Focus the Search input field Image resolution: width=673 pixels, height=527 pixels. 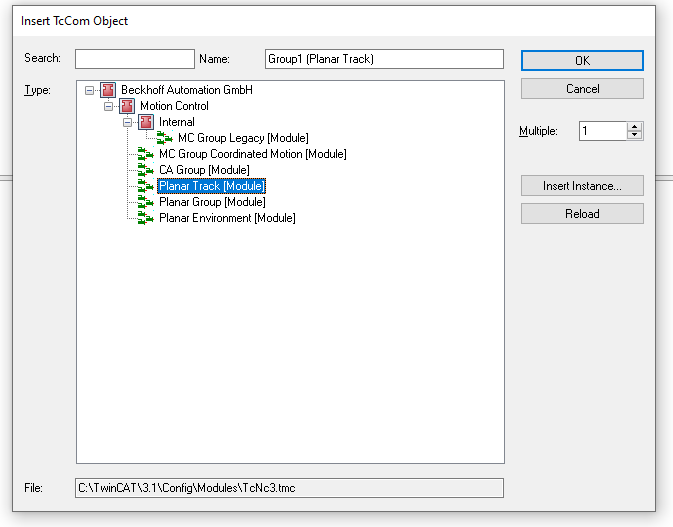[135, 59]
